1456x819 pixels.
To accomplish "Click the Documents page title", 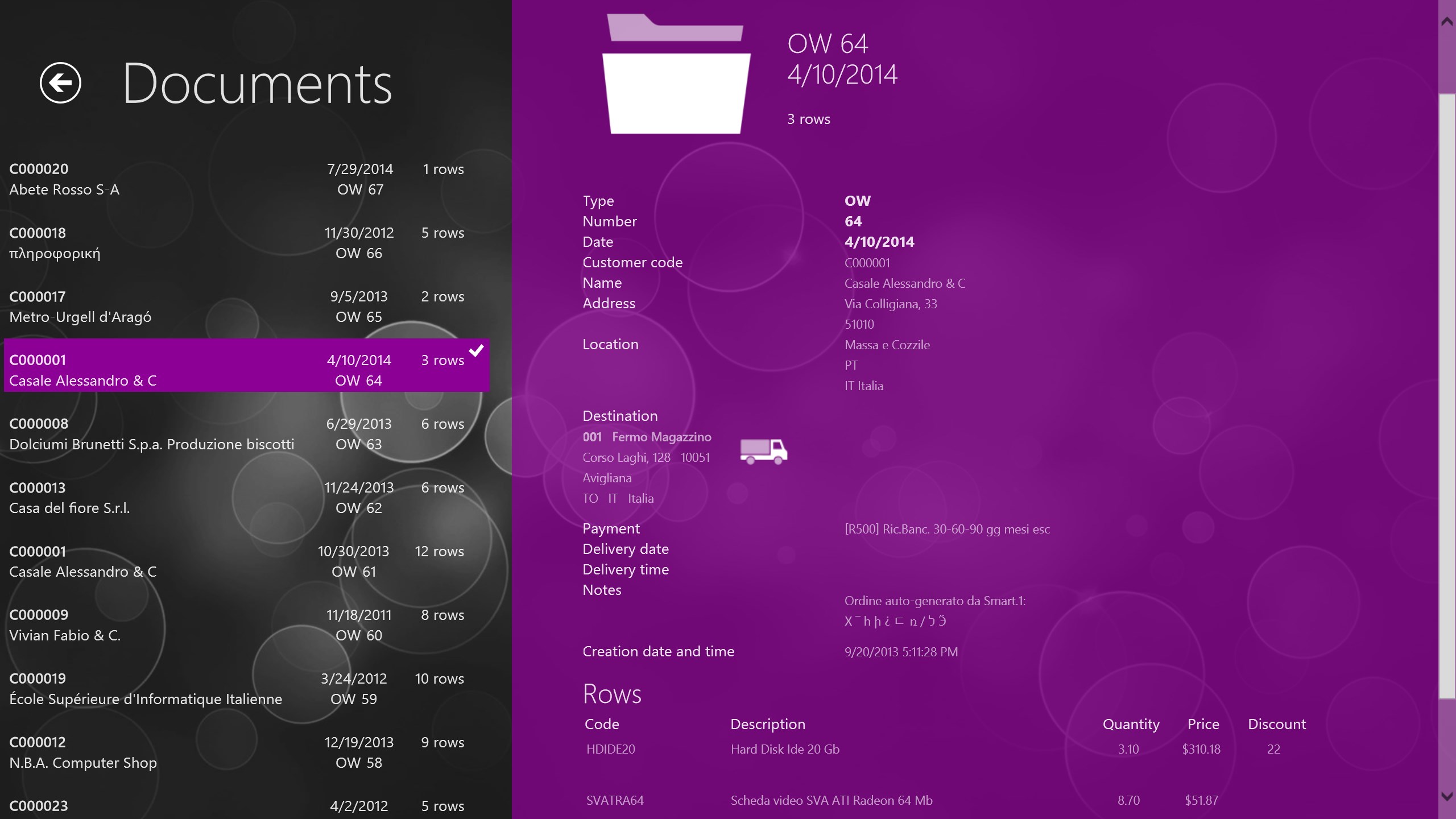I will 257,84.
